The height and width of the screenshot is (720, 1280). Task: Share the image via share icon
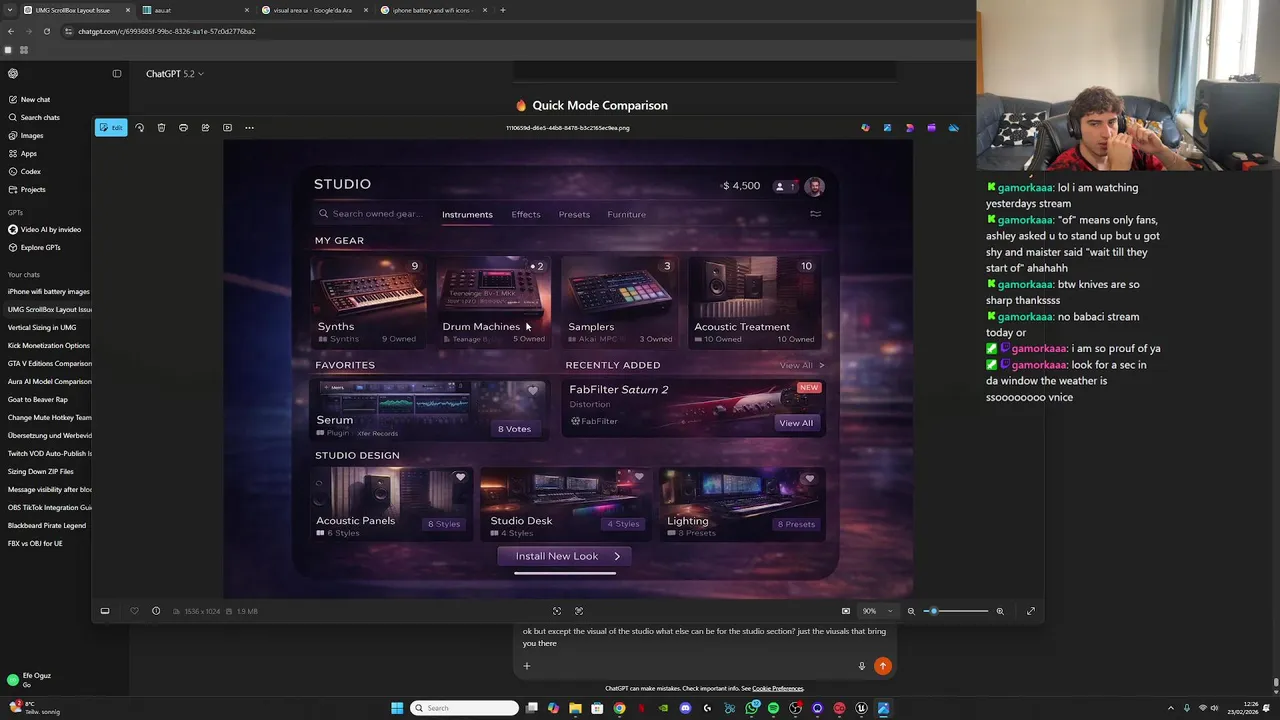pos(205,128)
